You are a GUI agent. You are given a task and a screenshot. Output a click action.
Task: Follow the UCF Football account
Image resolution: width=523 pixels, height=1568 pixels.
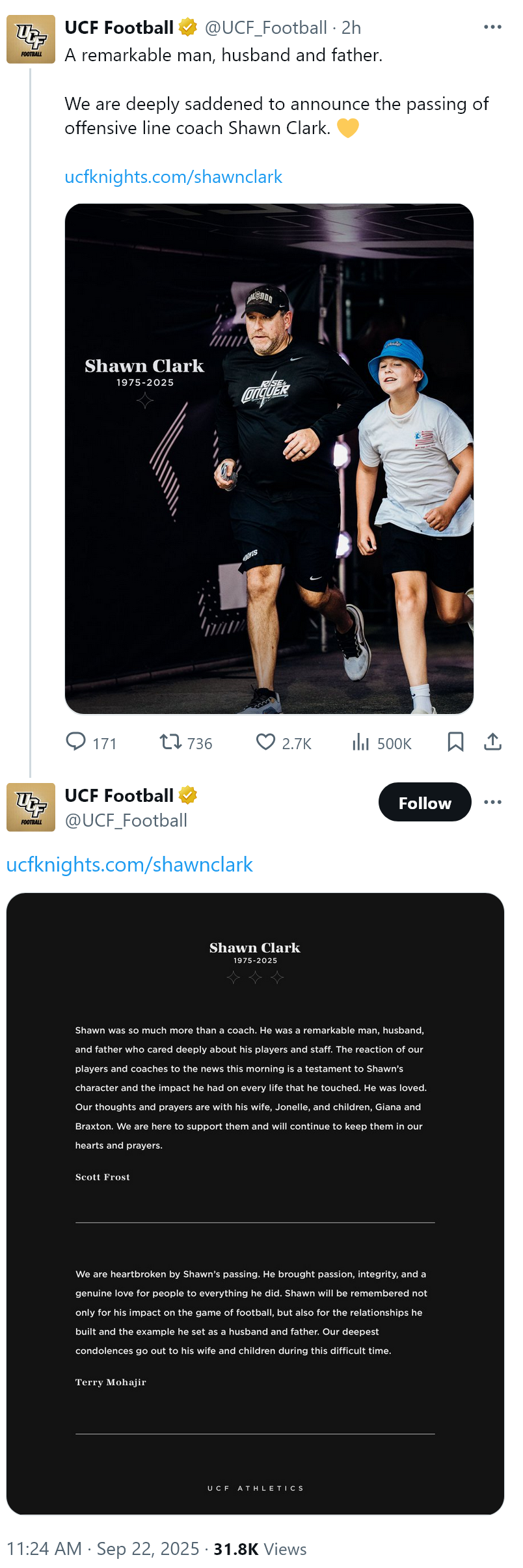pos(424,803)
